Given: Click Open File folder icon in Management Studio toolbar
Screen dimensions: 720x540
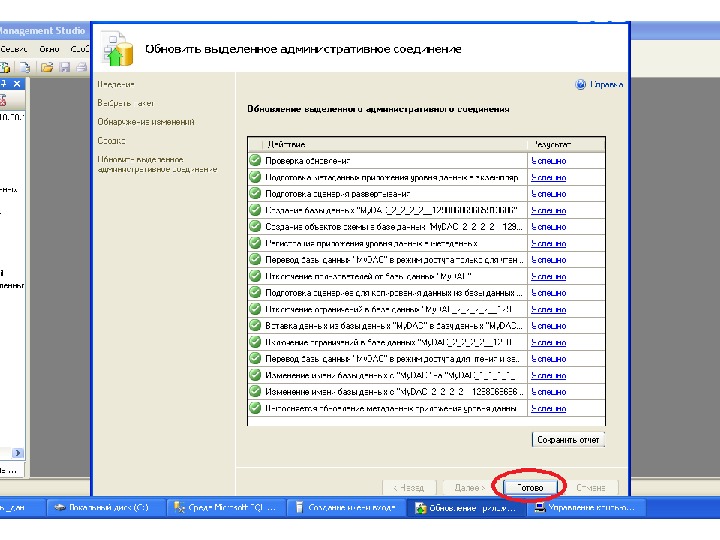Looking at the screenshot, I should (x=46, y=68).
